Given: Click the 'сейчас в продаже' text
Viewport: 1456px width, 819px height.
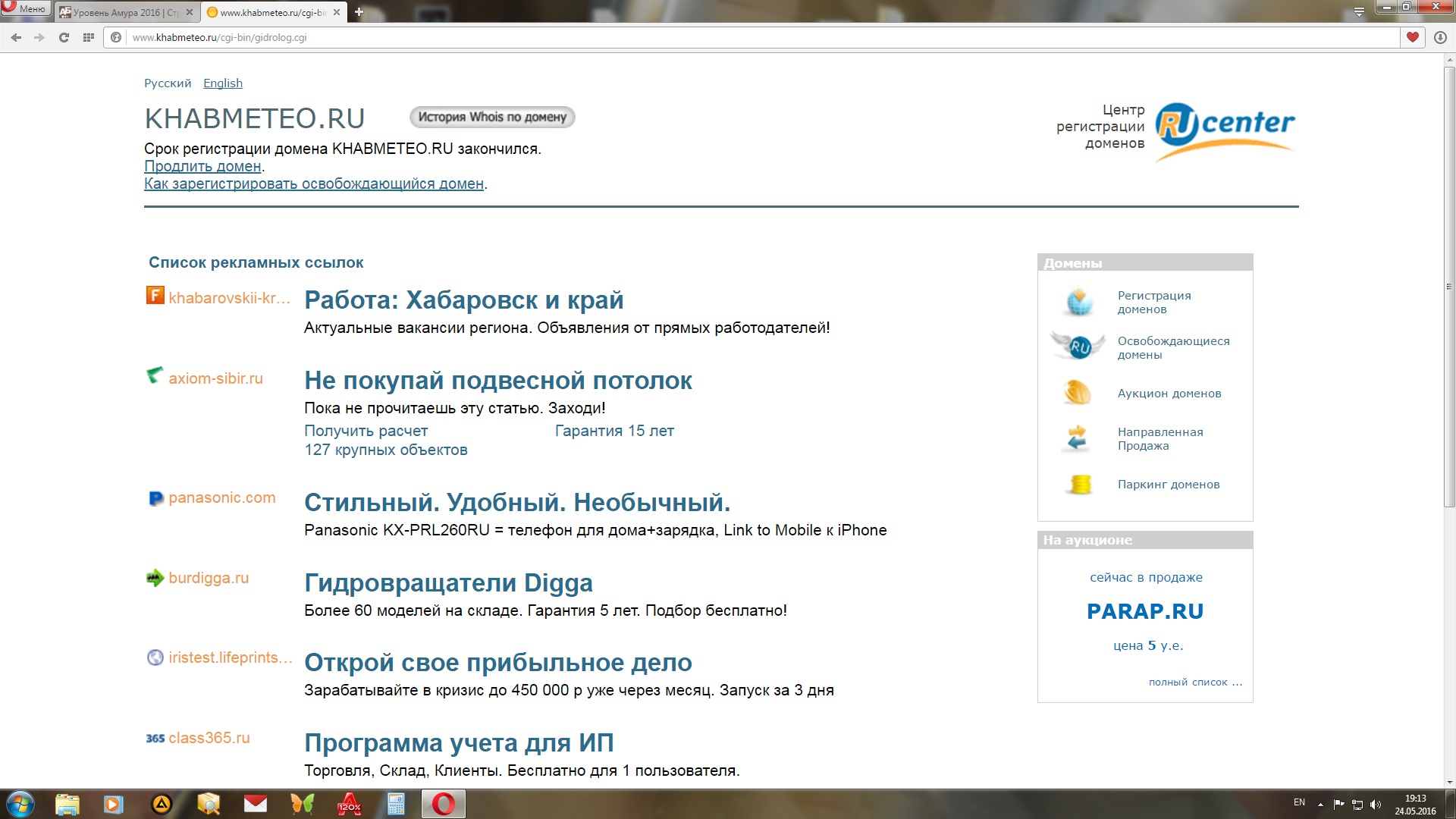Looking at the screenshot, I should [x=1146, y=577].
